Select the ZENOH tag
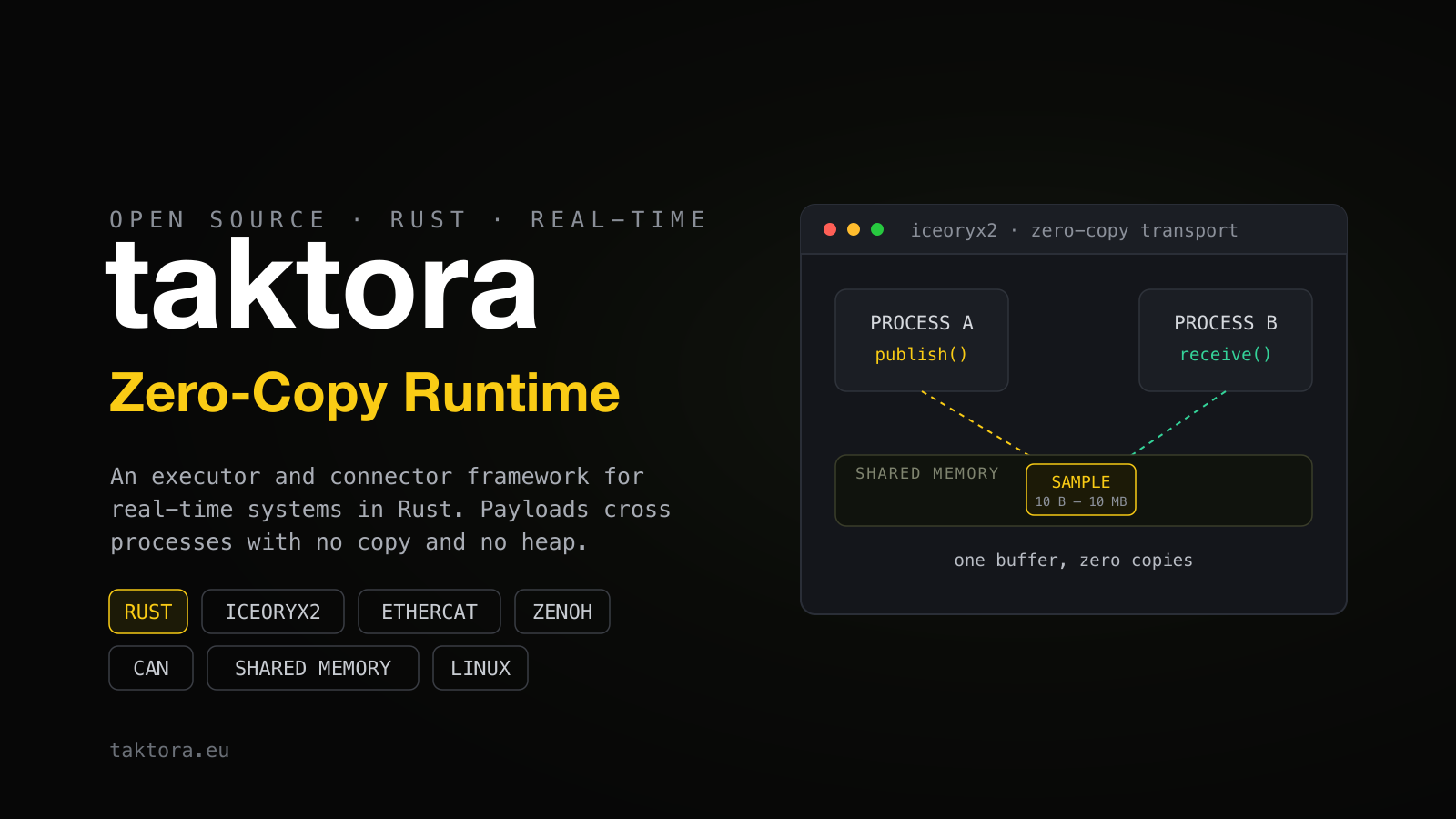 (562, 612)
